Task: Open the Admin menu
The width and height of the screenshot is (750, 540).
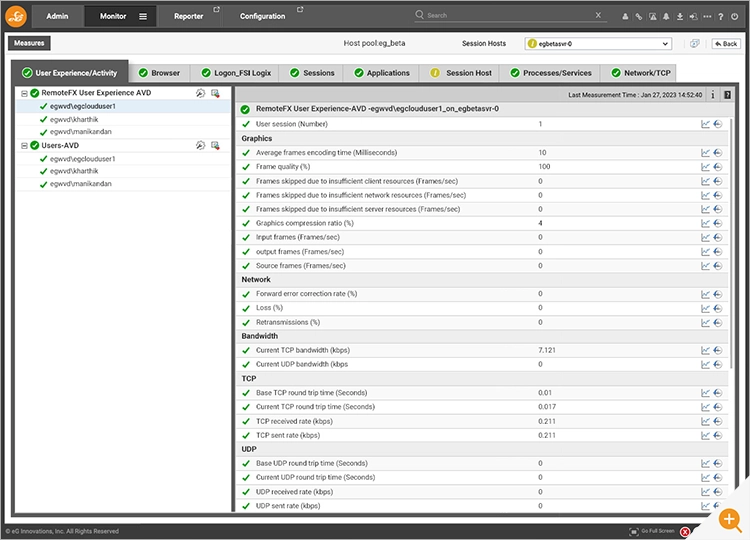Action: point(57,16)
